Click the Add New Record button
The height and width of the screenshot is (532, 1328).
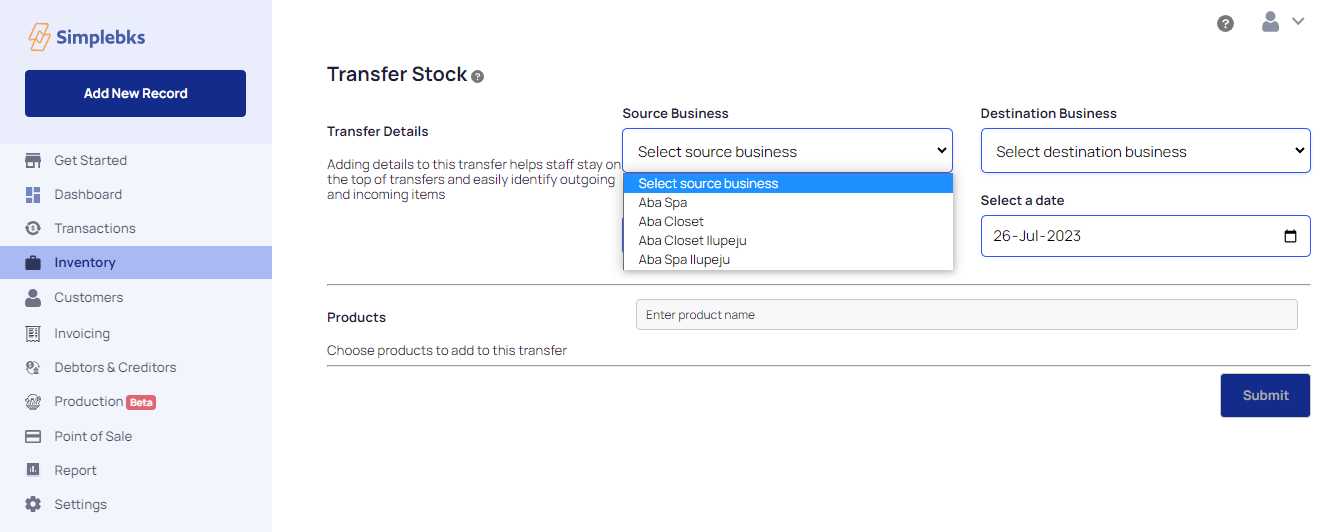click(x=135, y=93)
